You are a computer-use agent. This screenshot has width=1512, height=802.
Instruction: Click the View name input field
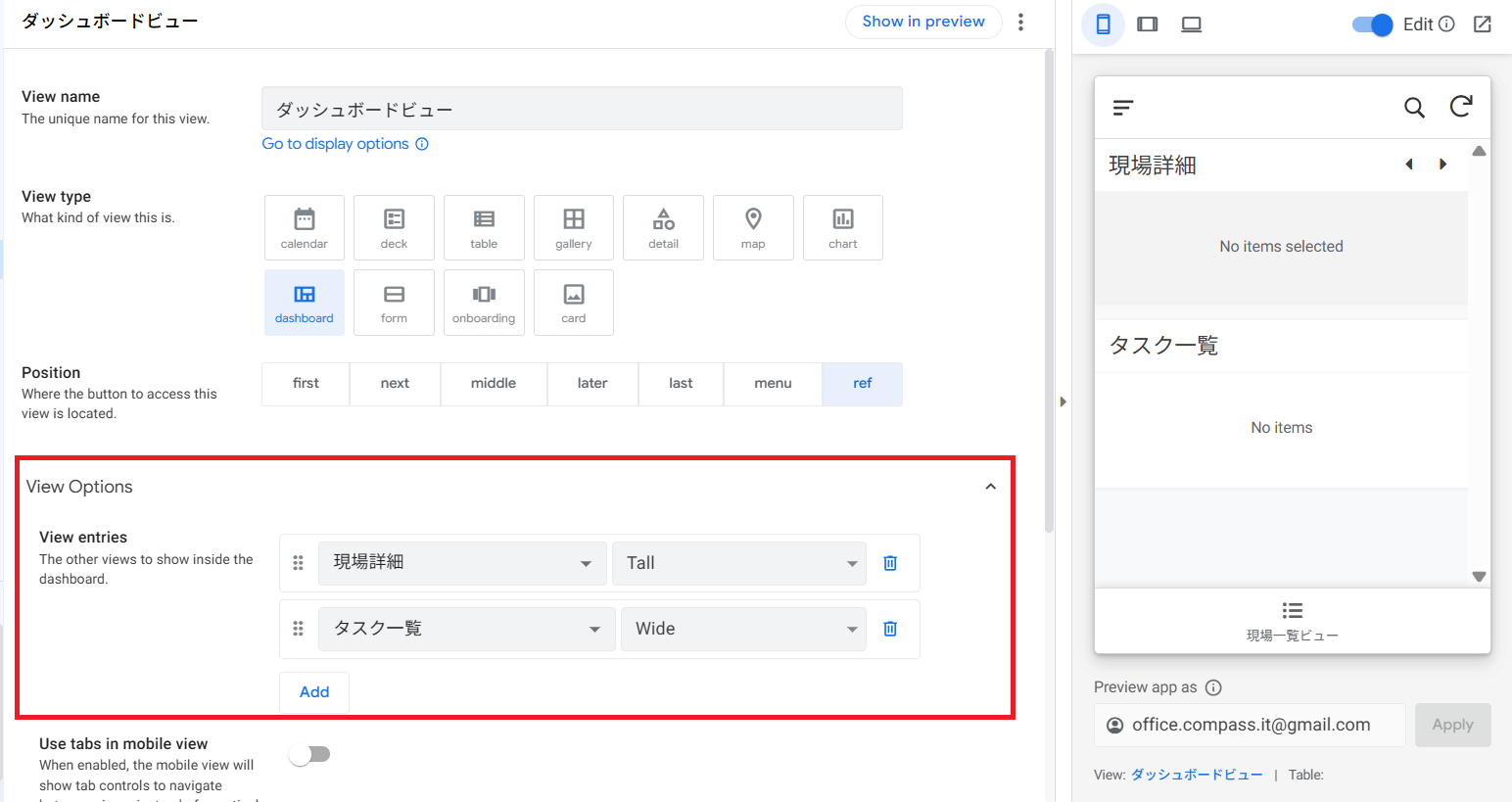pyautogui.click(x=581, y=109)
